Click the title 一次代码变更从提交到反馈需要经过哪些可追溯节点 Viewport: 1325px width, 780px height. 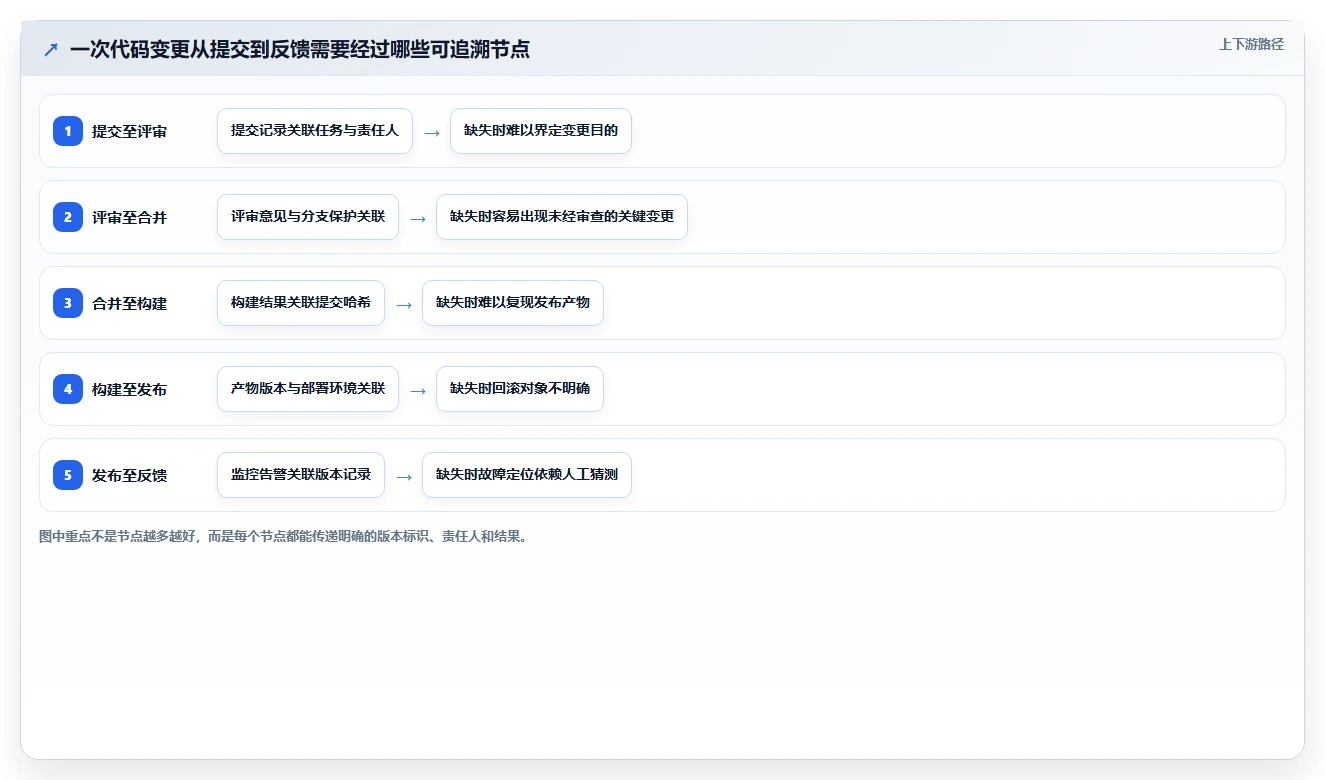(x=300, y=49)
